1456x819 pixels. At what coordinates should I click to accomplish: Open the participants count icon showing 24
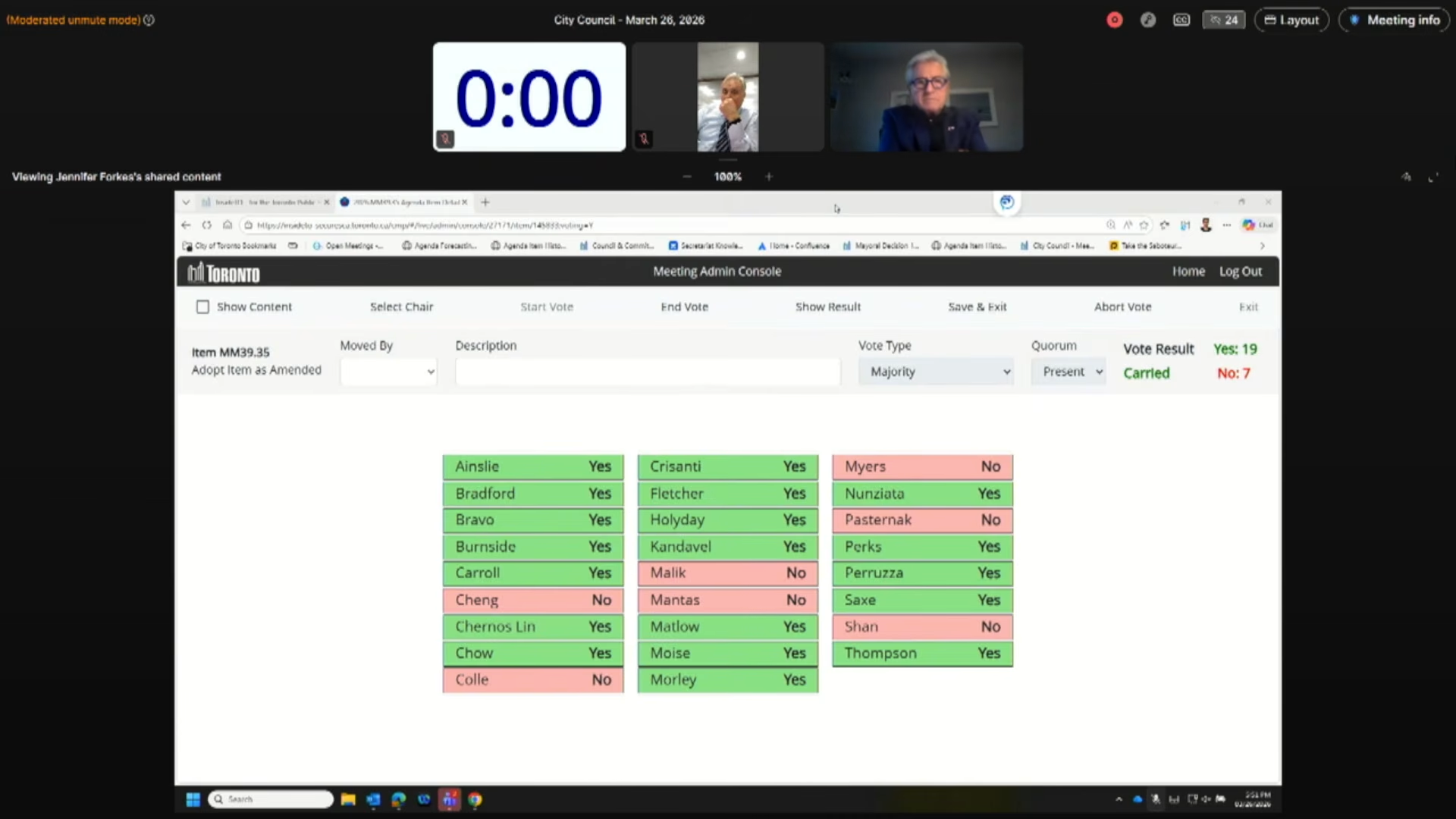(1223, 20)
